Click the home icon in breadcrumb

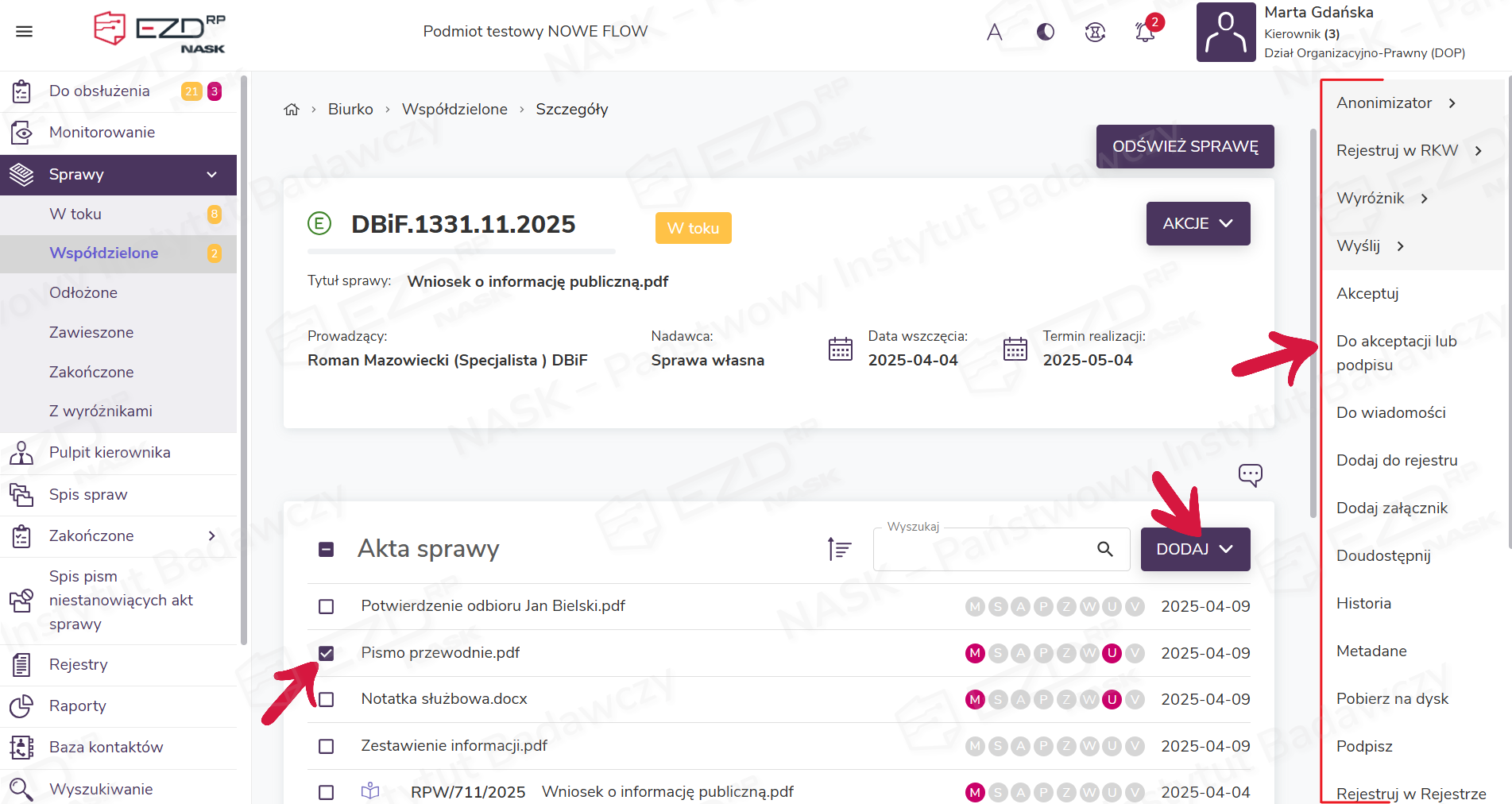[292, 110]
